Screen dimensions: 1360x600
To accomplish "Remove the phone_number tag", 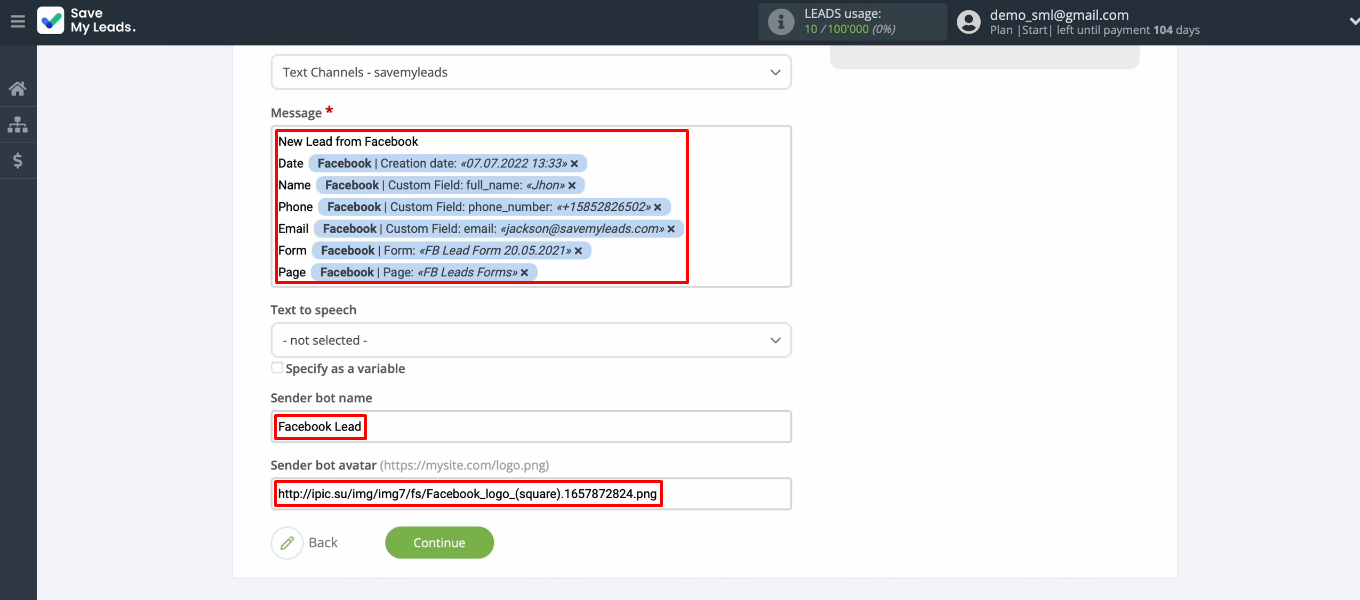I will tap(657, 207).
